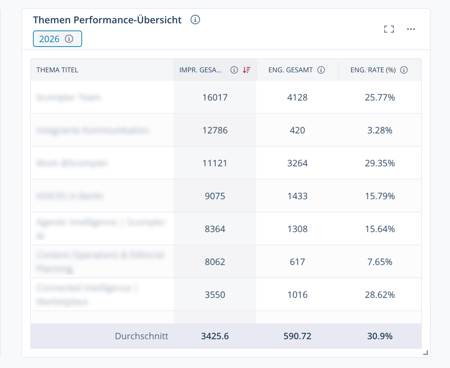
Task: Select engagement value 1016
Action: [297, 295]
